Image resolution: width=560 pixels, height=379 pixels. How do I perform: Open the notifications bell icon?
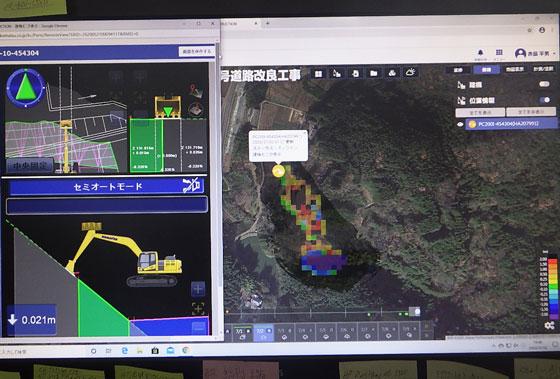(480, 53)
